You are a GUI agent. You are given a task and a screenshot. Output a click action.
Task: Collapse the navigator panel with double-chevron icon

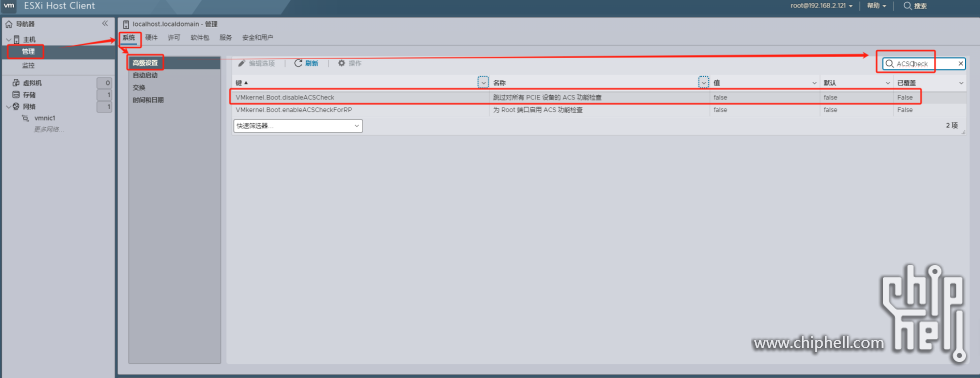(x=105, y=24)
